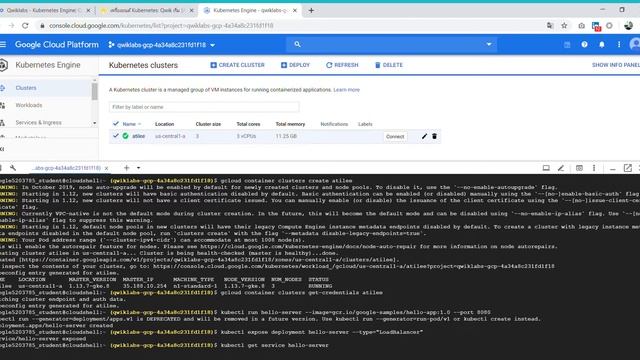Image resolution: width=640 pixels, height=360 pixels.
Task: Click the REFRESH button
Action: [342, 65]
